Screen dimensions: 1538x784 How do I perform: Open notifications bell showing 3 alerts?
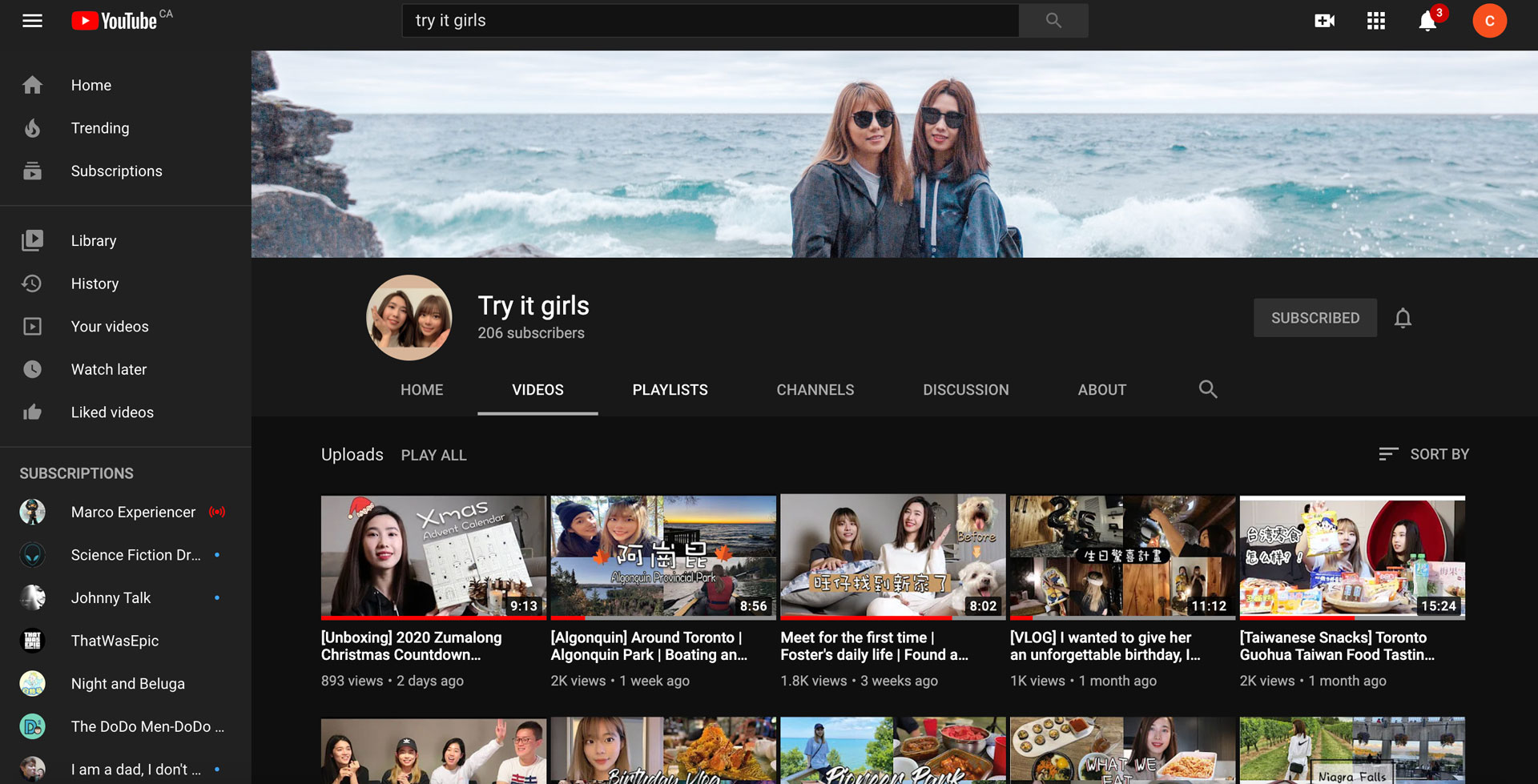click(x=1427, y=22)
